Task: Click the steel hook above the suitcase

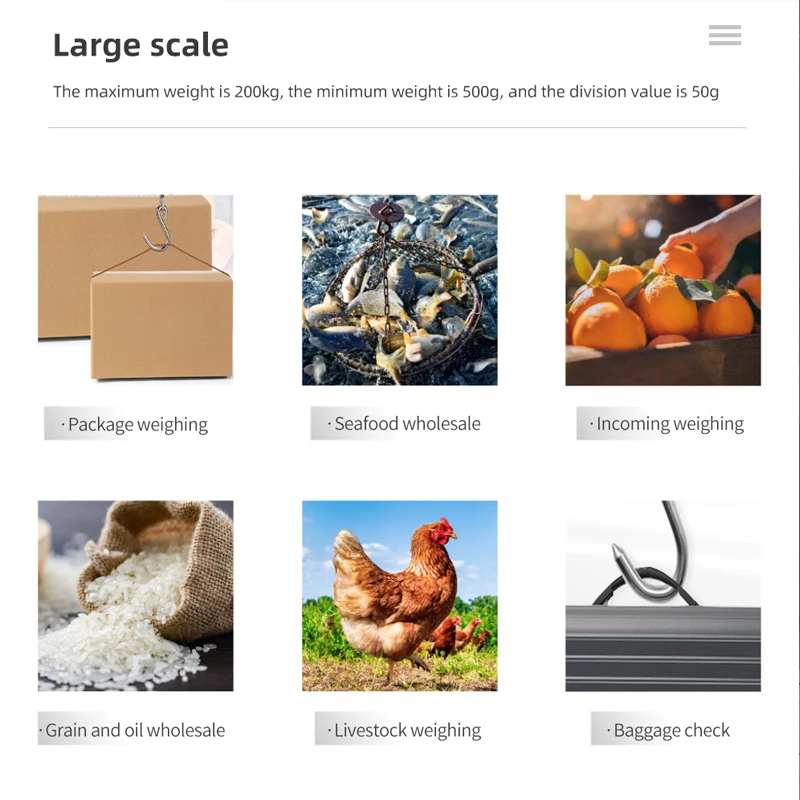Action: tap(652, 551)
